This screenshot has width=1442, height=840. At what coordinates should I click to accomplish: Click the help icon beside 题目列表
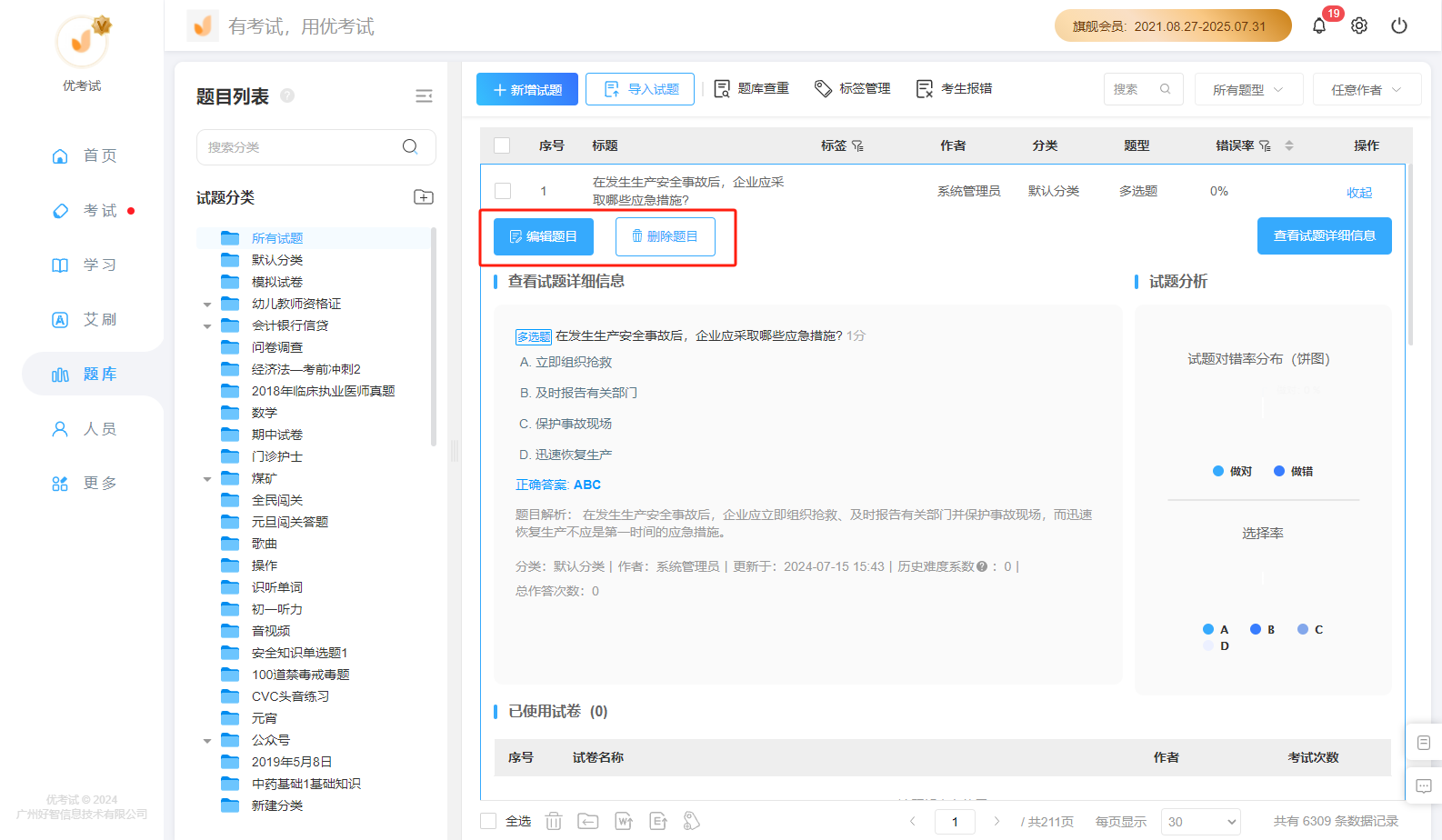point(287,95)
